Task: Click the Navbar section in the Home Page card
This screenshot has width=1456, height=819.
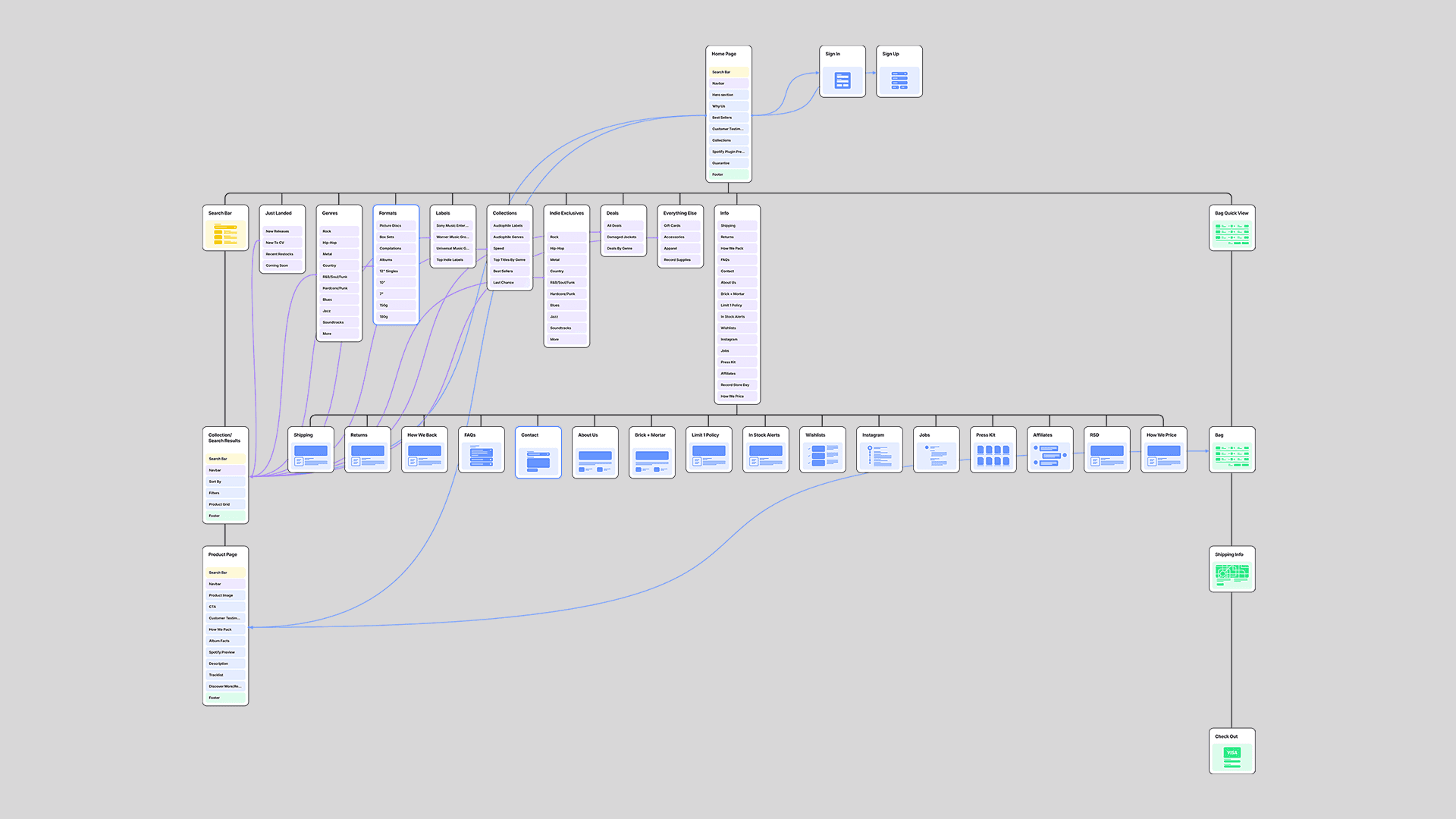Action: (x=728, y=83)
